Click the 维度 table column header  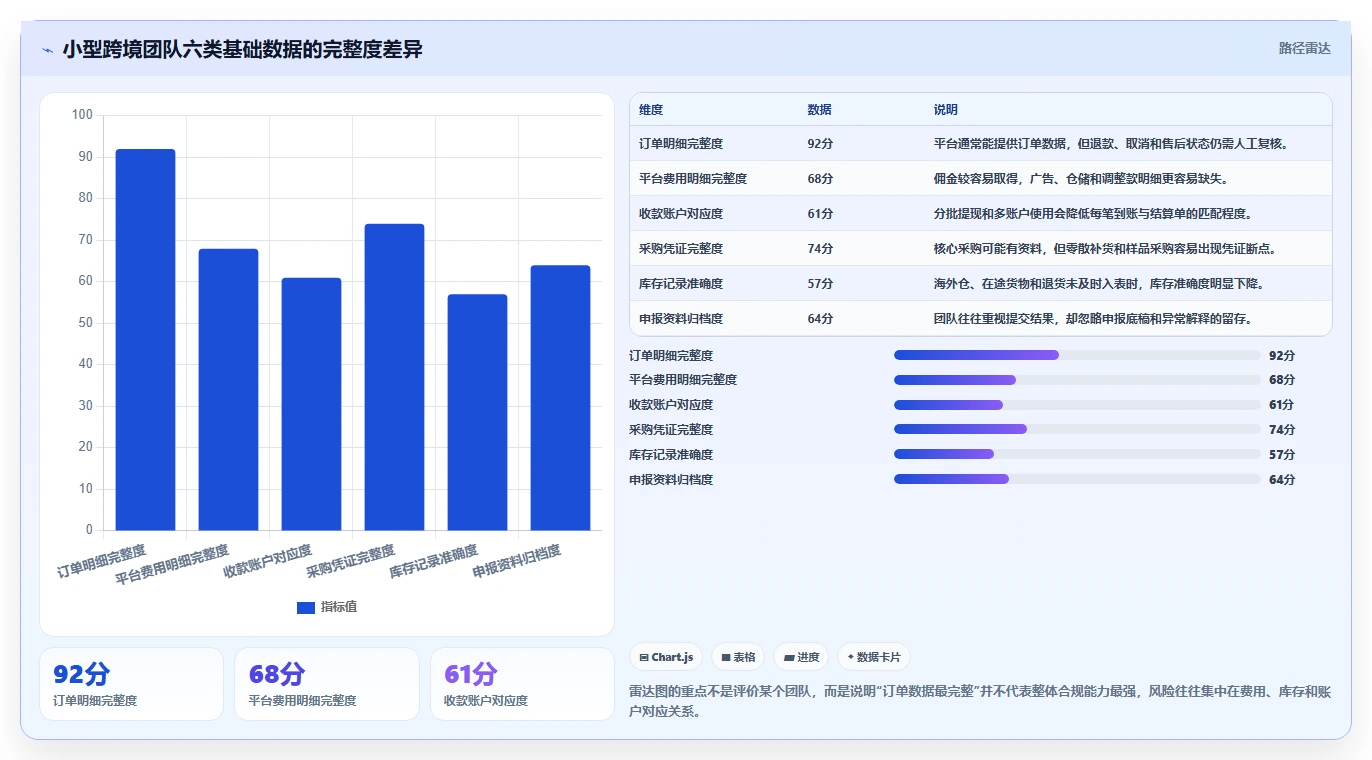651,110
